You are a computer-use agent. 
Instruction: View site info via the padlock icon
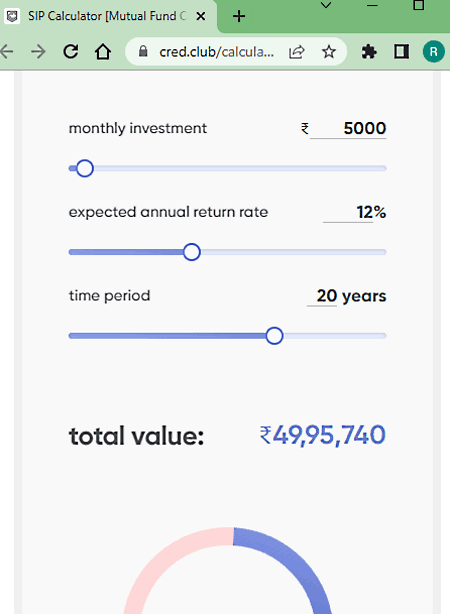pos(143,51)
